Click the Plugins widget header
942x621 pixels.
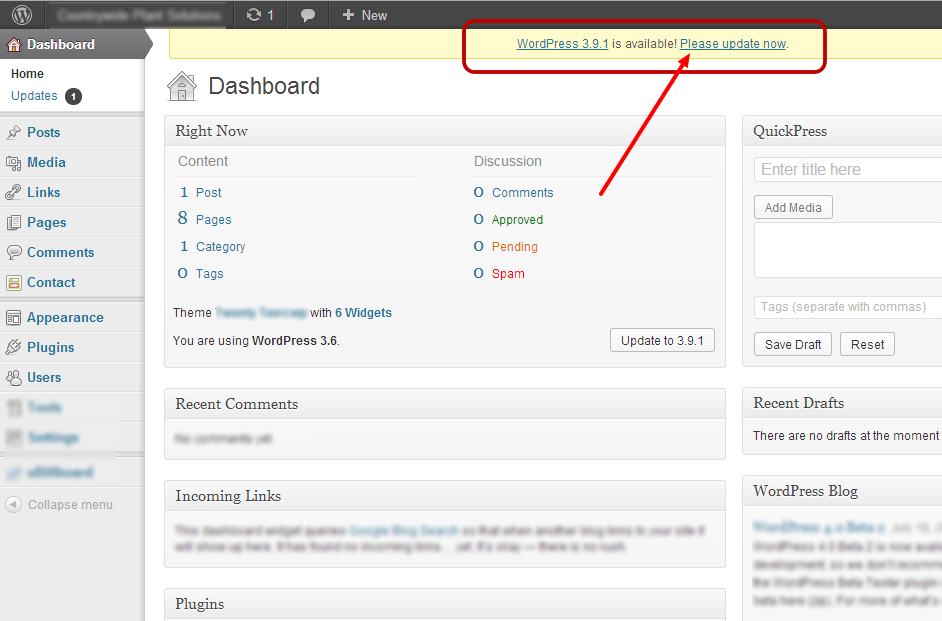pyautogui.click(x=445, y=604)
